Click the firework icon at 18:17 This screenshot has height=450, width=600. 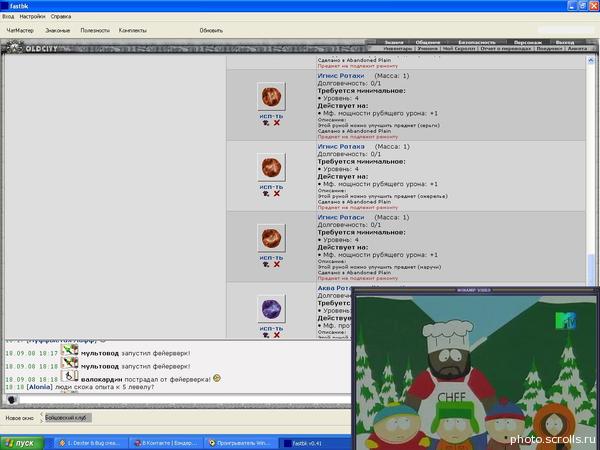(70, 350)
